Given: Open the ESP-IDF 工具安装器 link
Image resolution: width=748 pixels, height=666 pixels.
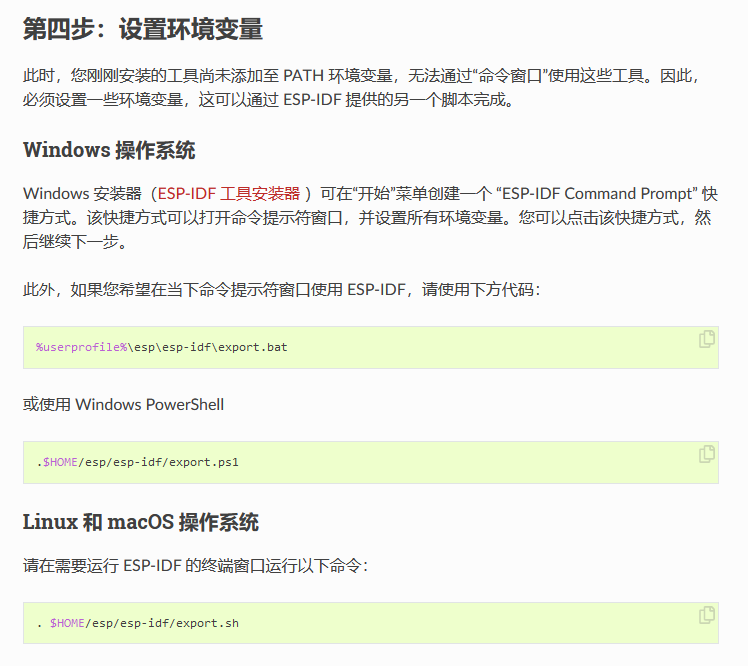Looking at the screenshot, I should coord(229,194).
